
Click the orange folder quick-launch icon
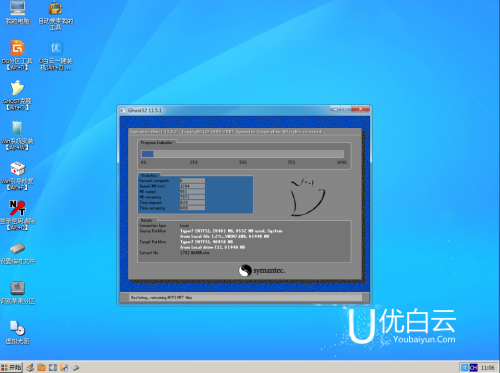pyautogui.click(x=42, y=368)
